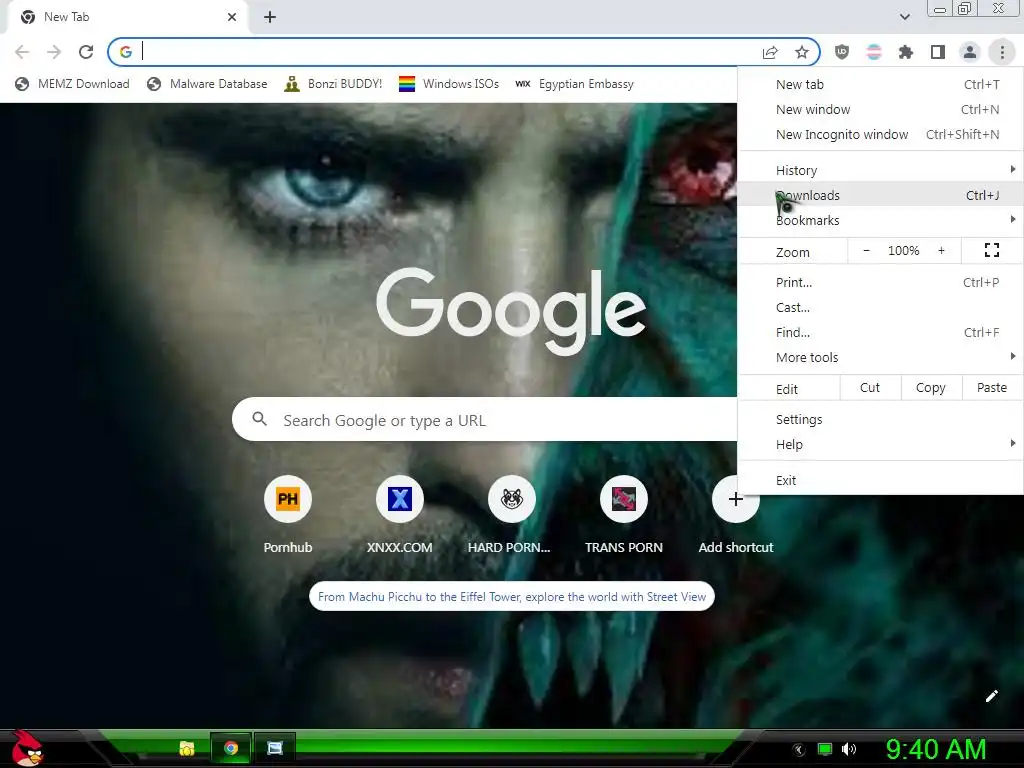Click the green network tray icon
Screen dimensions: 1024x768
(825, 749)
